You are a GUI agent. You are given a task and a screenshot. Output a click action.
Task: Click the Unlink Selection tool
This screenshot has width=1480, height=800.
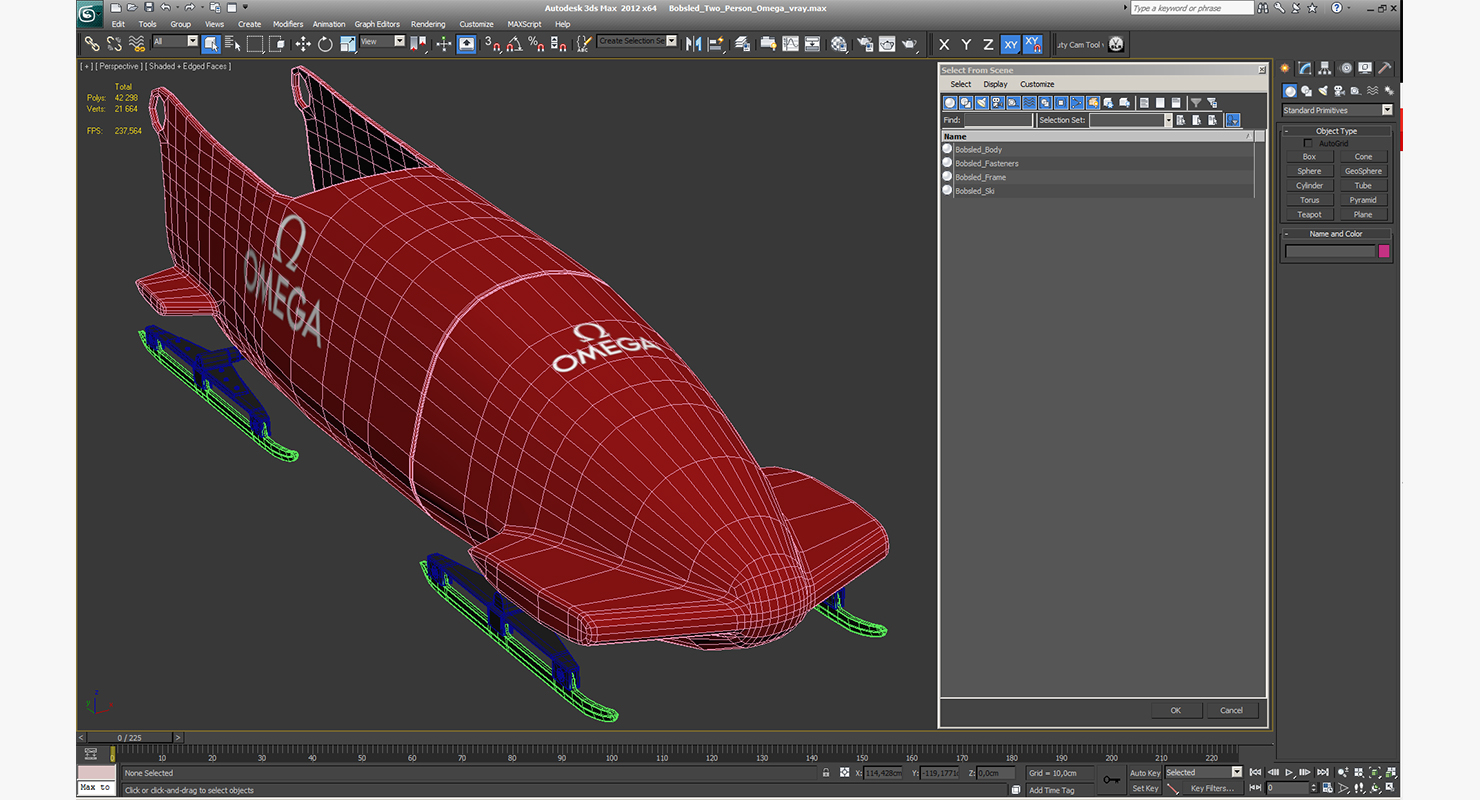click(x=114, y=44)
